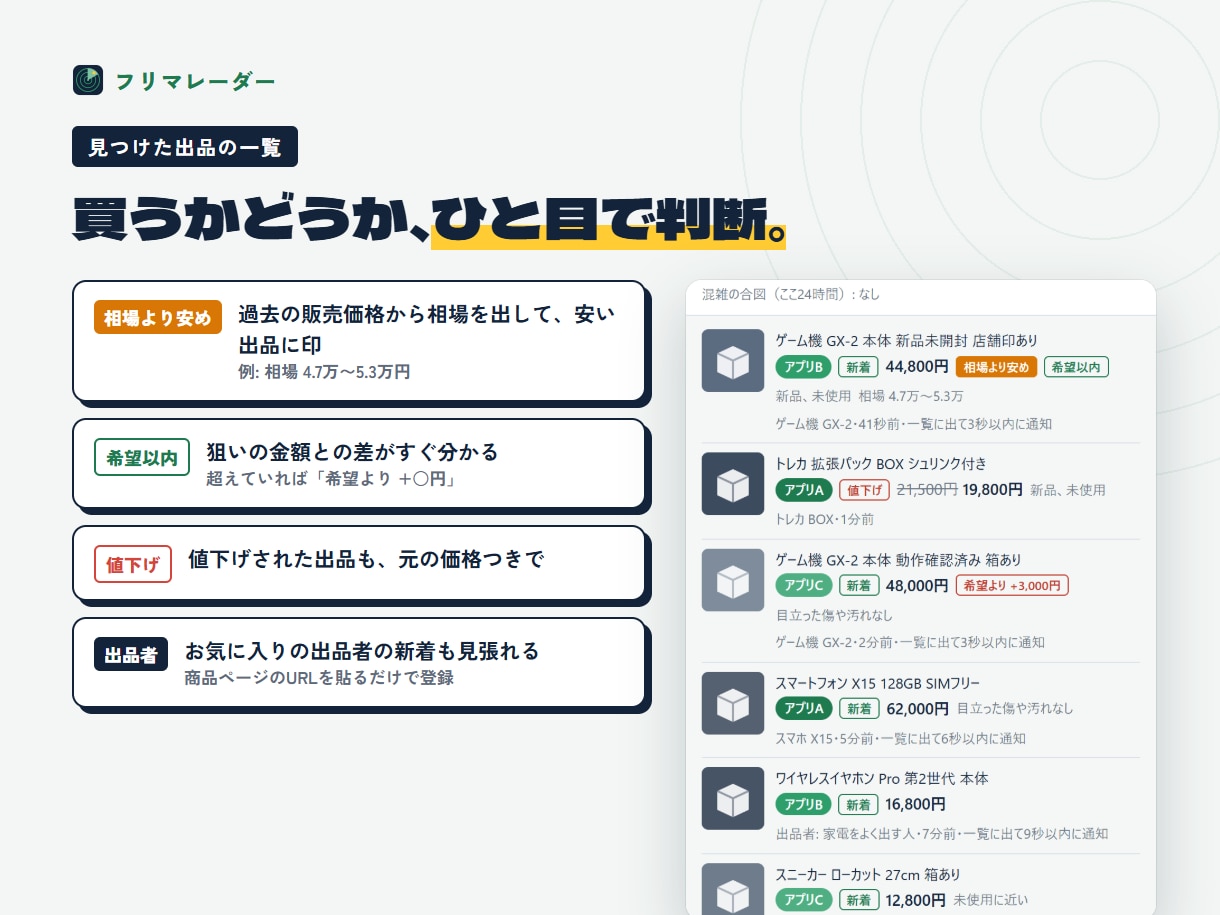Click the 新着 tag on the 48,000円 listing

pos(858,585)
